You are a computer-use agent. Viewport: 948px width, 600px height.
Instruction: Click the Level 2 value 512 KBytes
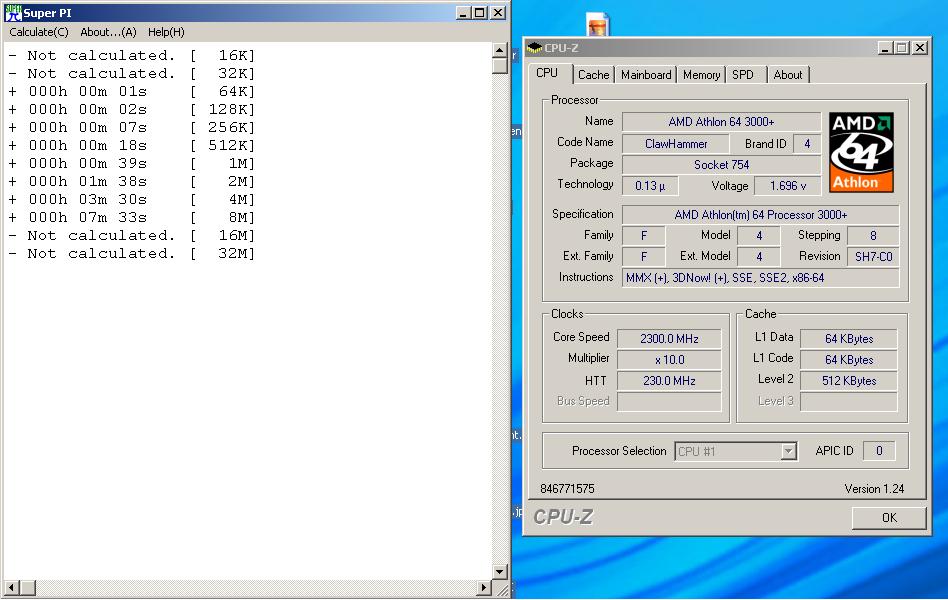pyautogui.click(x=849, y=381)
